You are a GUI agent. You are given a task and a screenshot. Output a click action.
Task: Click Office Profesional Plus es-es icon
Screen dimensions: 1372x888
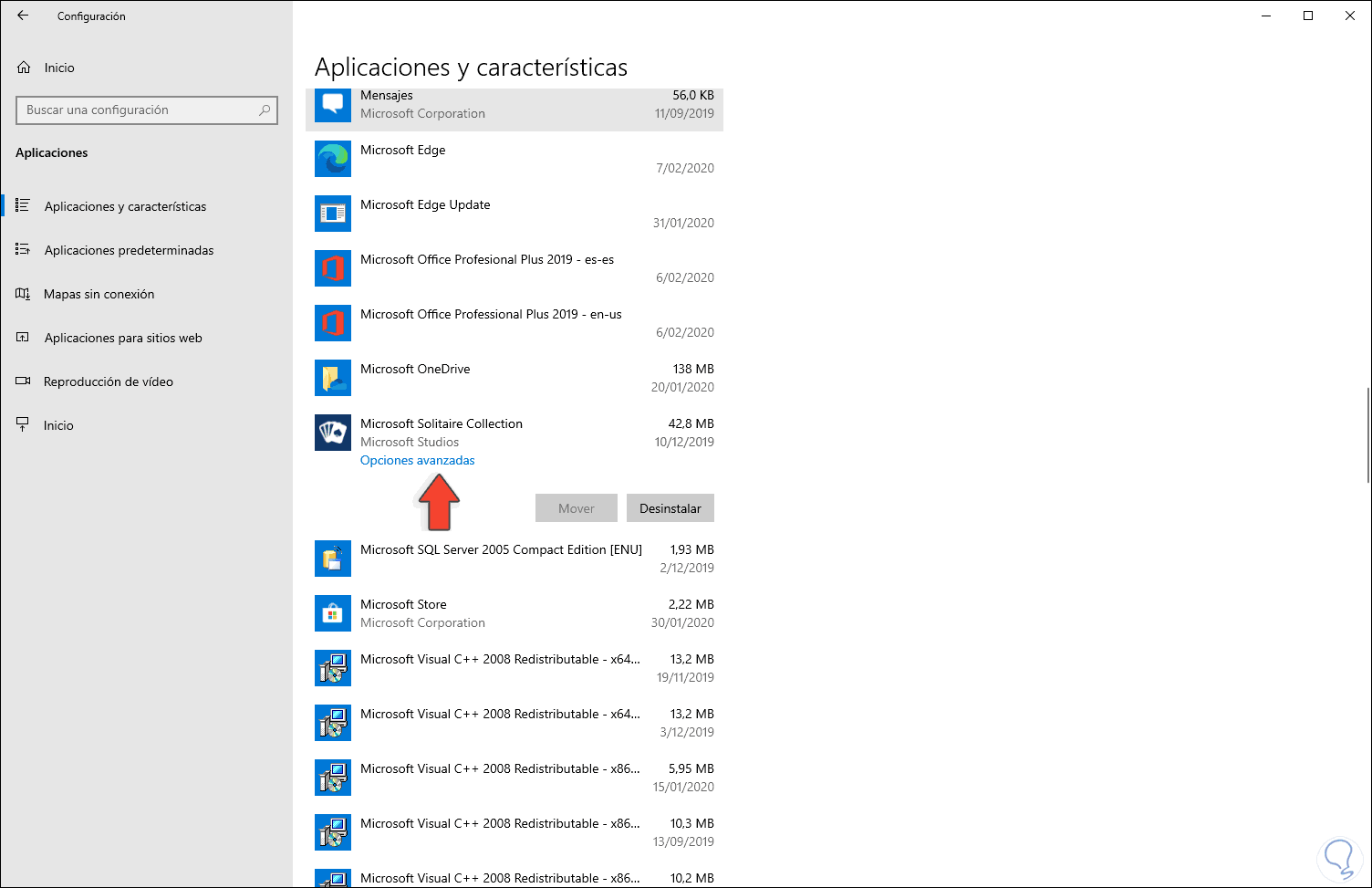pos(333,268)
